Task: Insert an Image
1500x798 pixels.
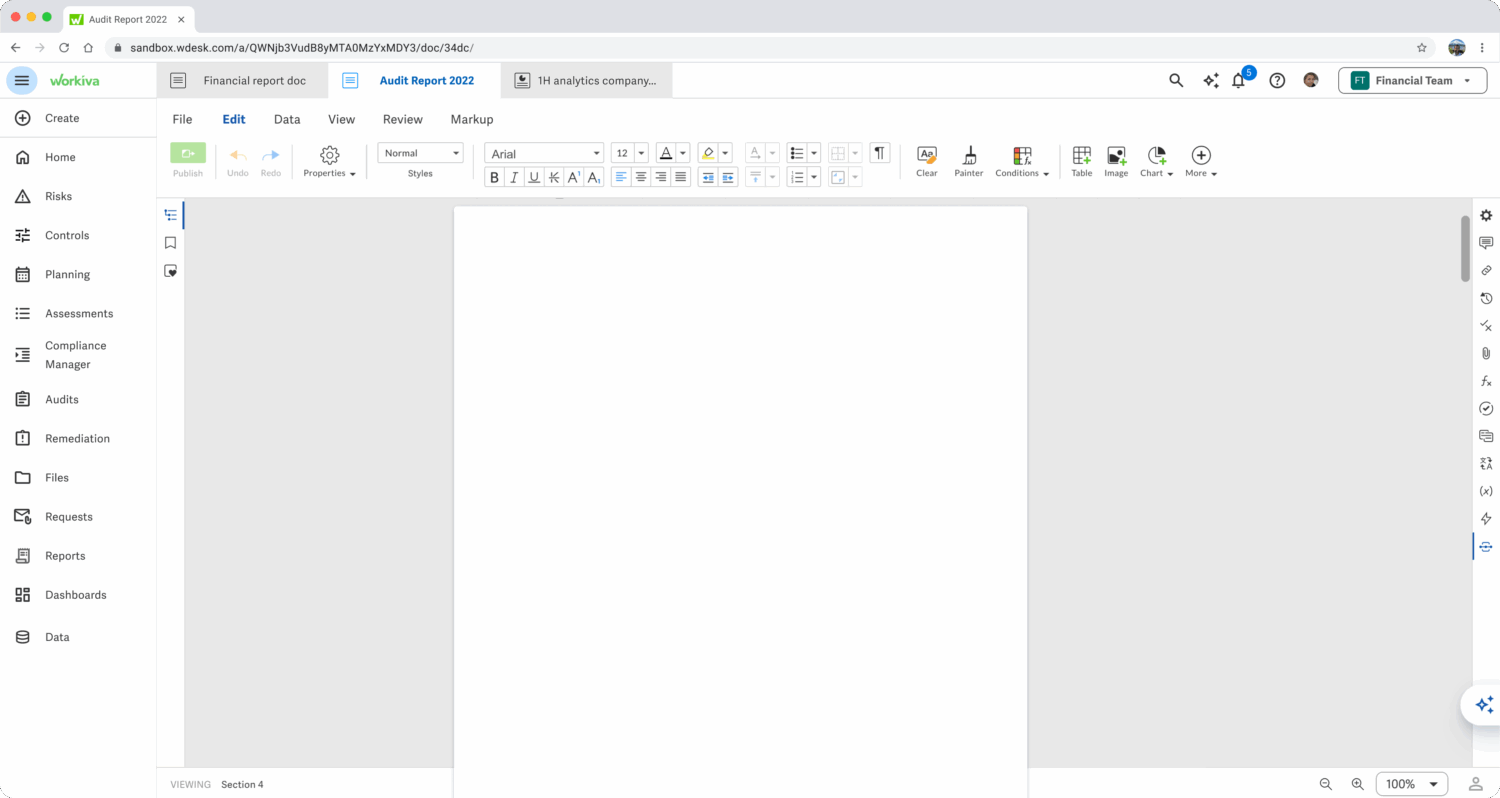Action: tap(1116, 161)
